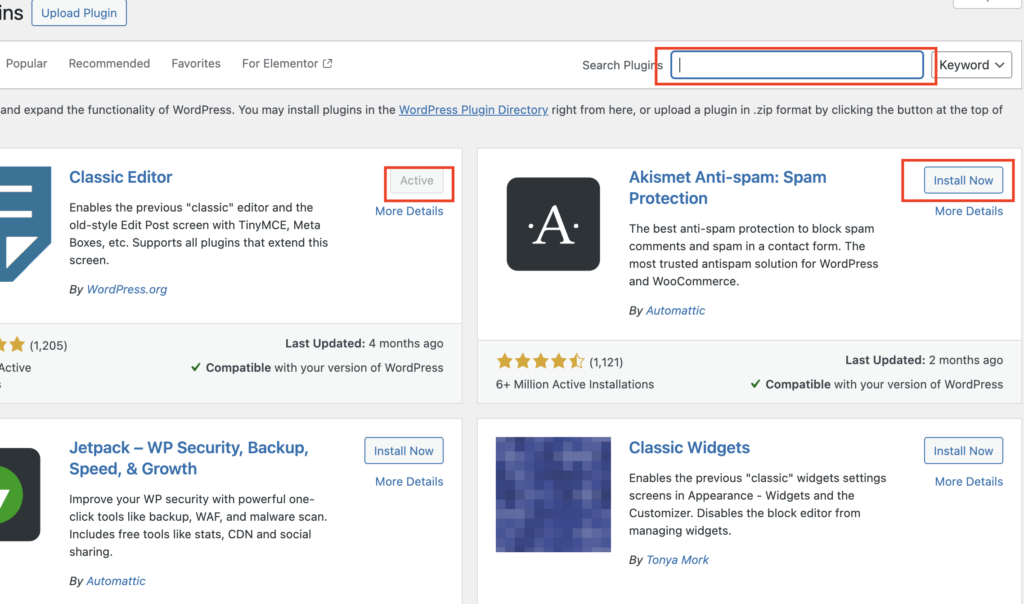
Task: Open the Popular tab
Action: coord(26,63)
